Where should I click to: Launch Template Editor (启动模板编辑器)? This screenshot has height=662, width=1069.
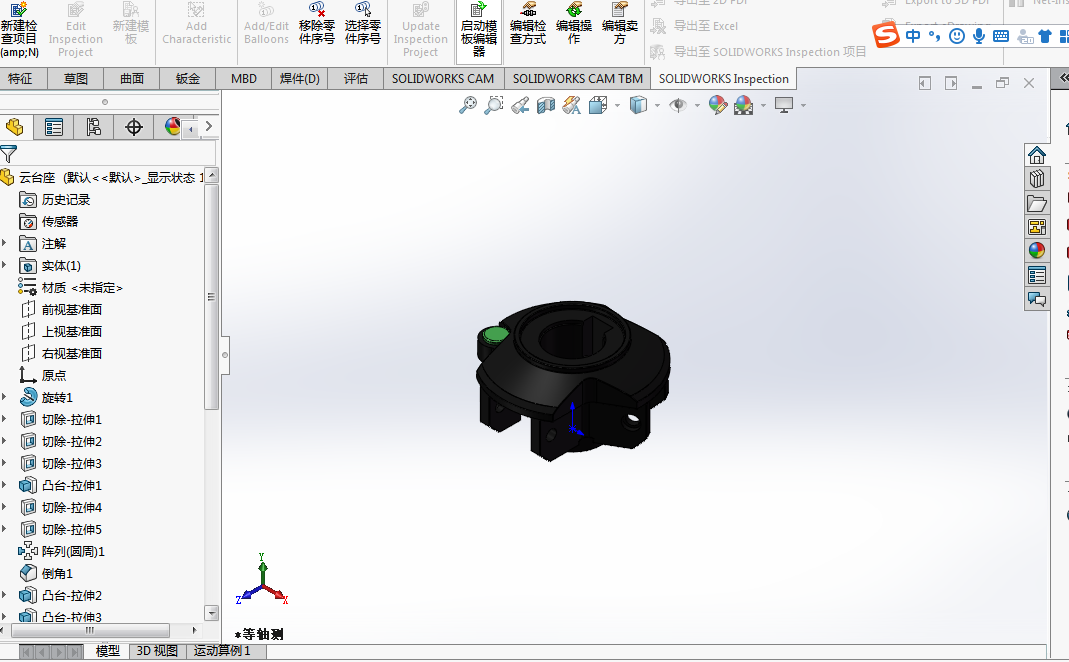pos(479,29)
